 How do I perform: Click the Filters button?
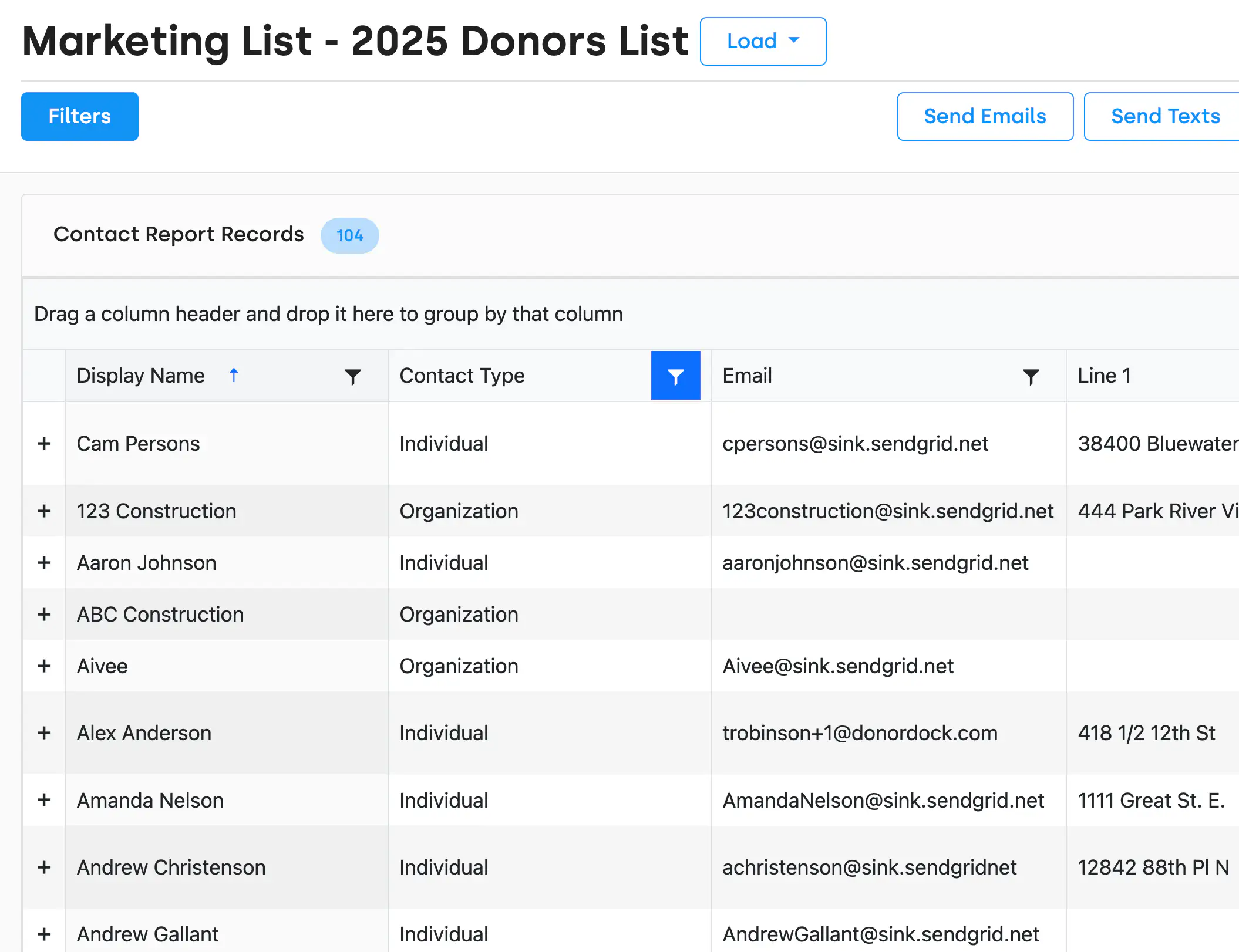click(80, 116)
